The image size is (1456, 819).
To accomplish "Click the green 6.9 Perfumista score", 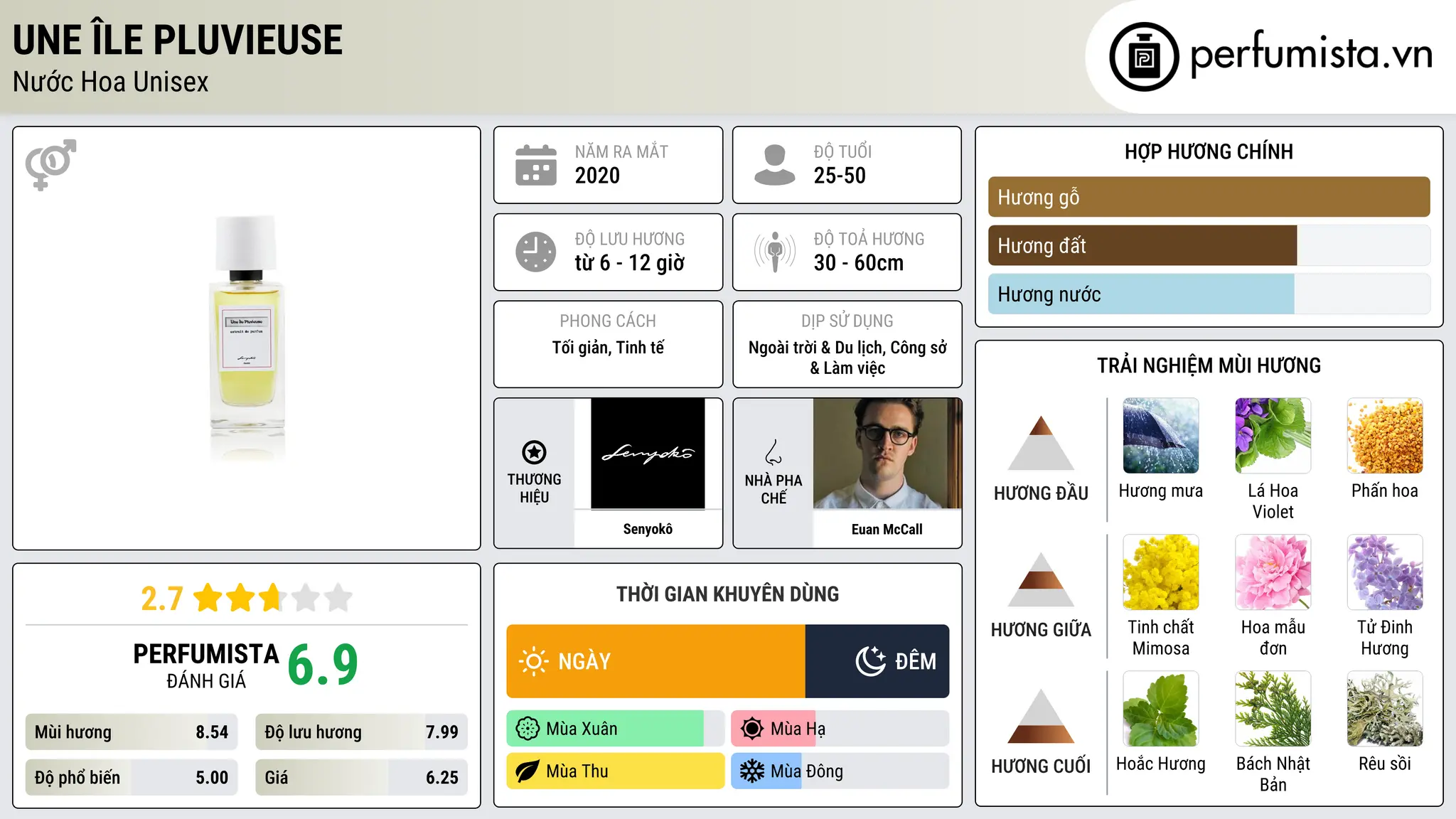I will [323, 665].
